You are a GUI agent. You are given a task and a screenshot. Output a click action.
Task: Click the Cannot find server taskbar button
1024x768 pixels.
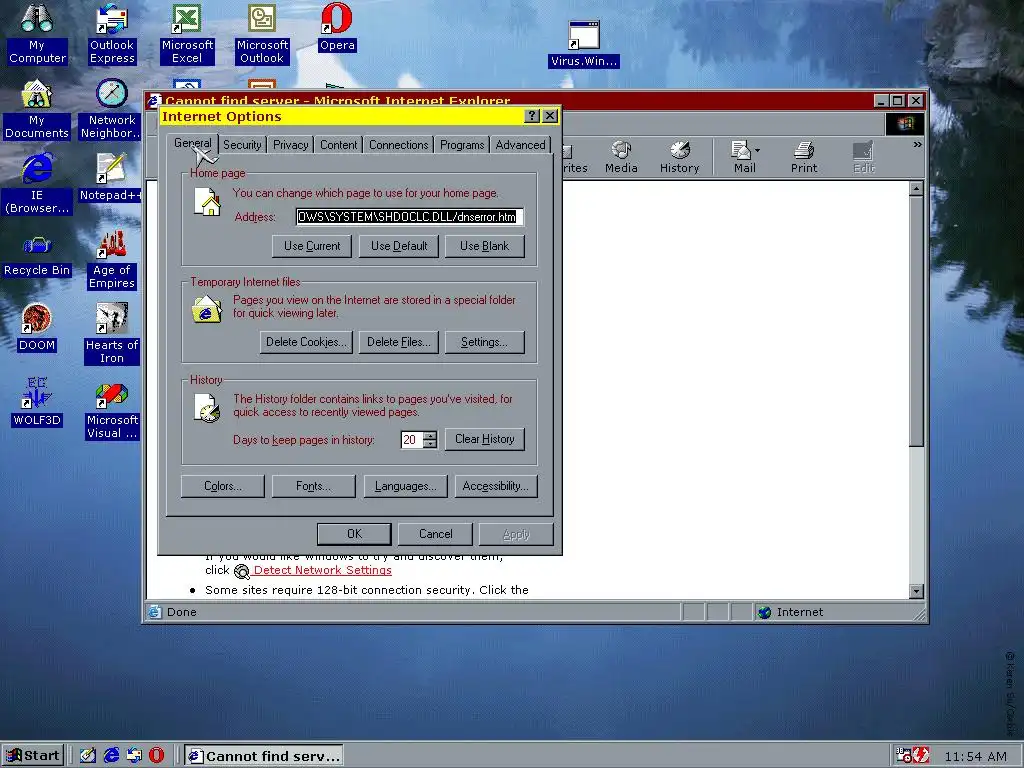[264, 756]
